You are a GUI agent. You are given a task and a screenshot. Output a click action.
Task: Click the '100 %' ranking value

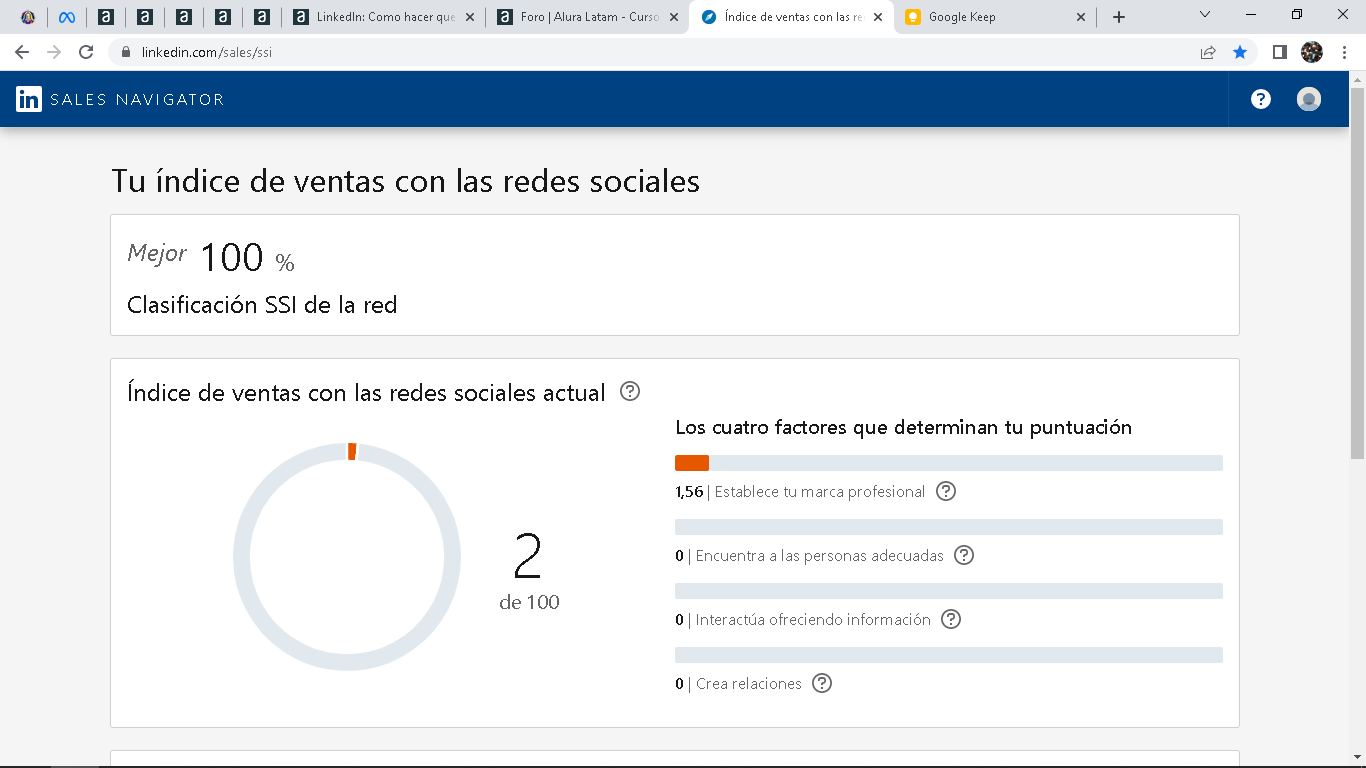click(247, 259)
